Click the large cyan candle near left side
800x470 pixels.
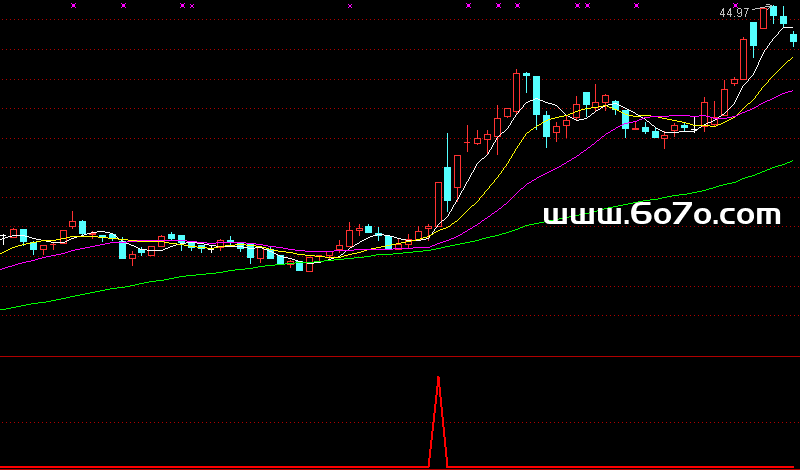(x=122, y=248)
